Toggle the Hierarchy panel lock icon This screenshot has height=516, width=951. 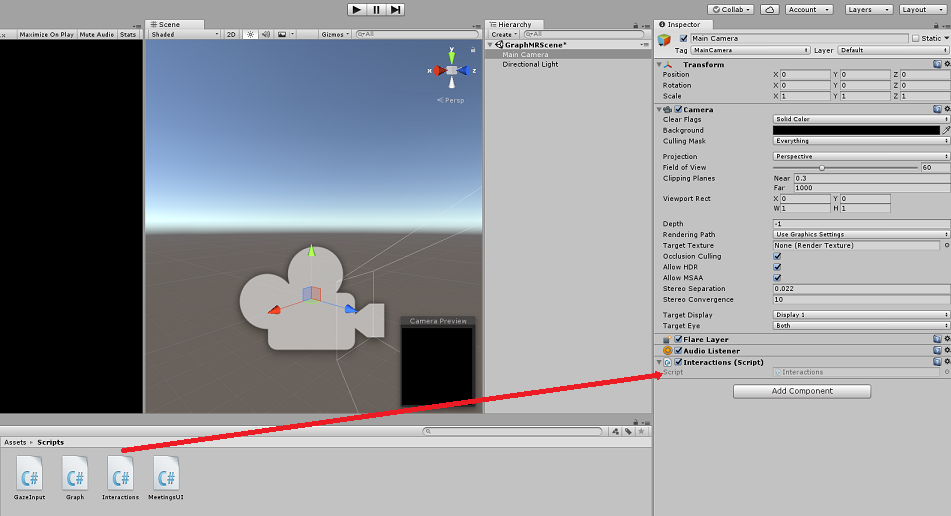pos(636,26)
